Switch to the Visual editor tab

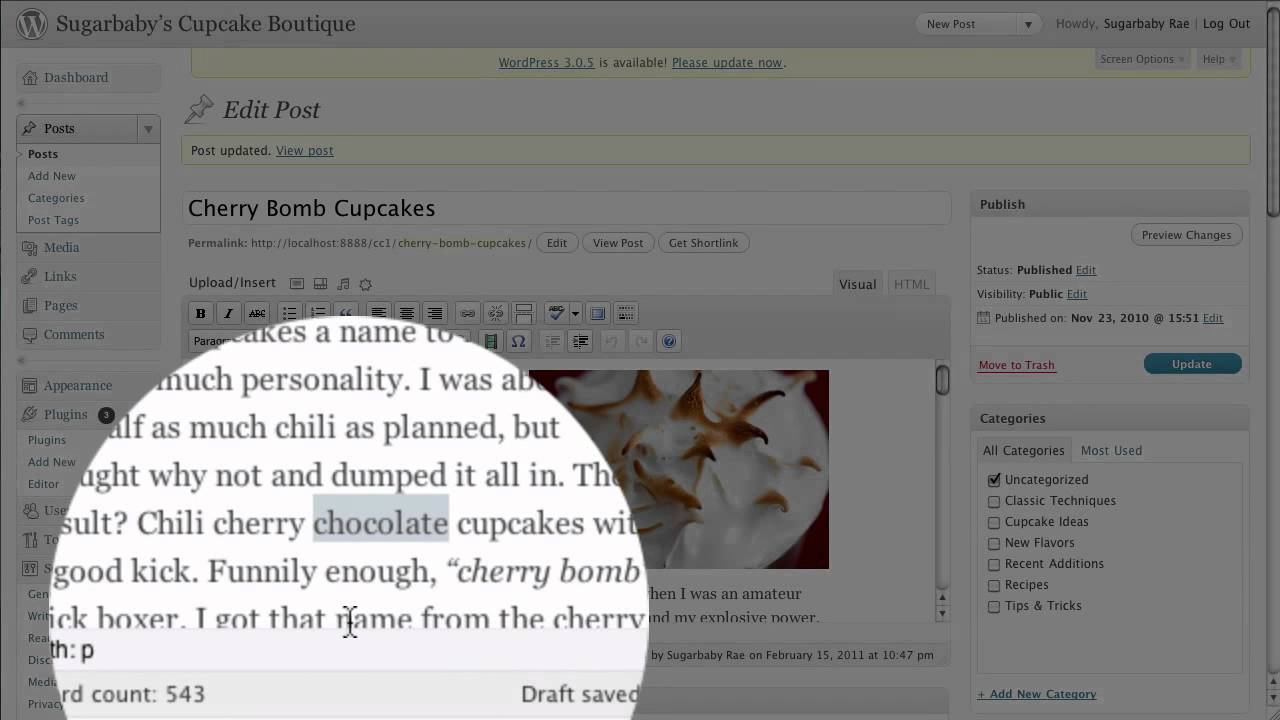click(x=858, y=284)
